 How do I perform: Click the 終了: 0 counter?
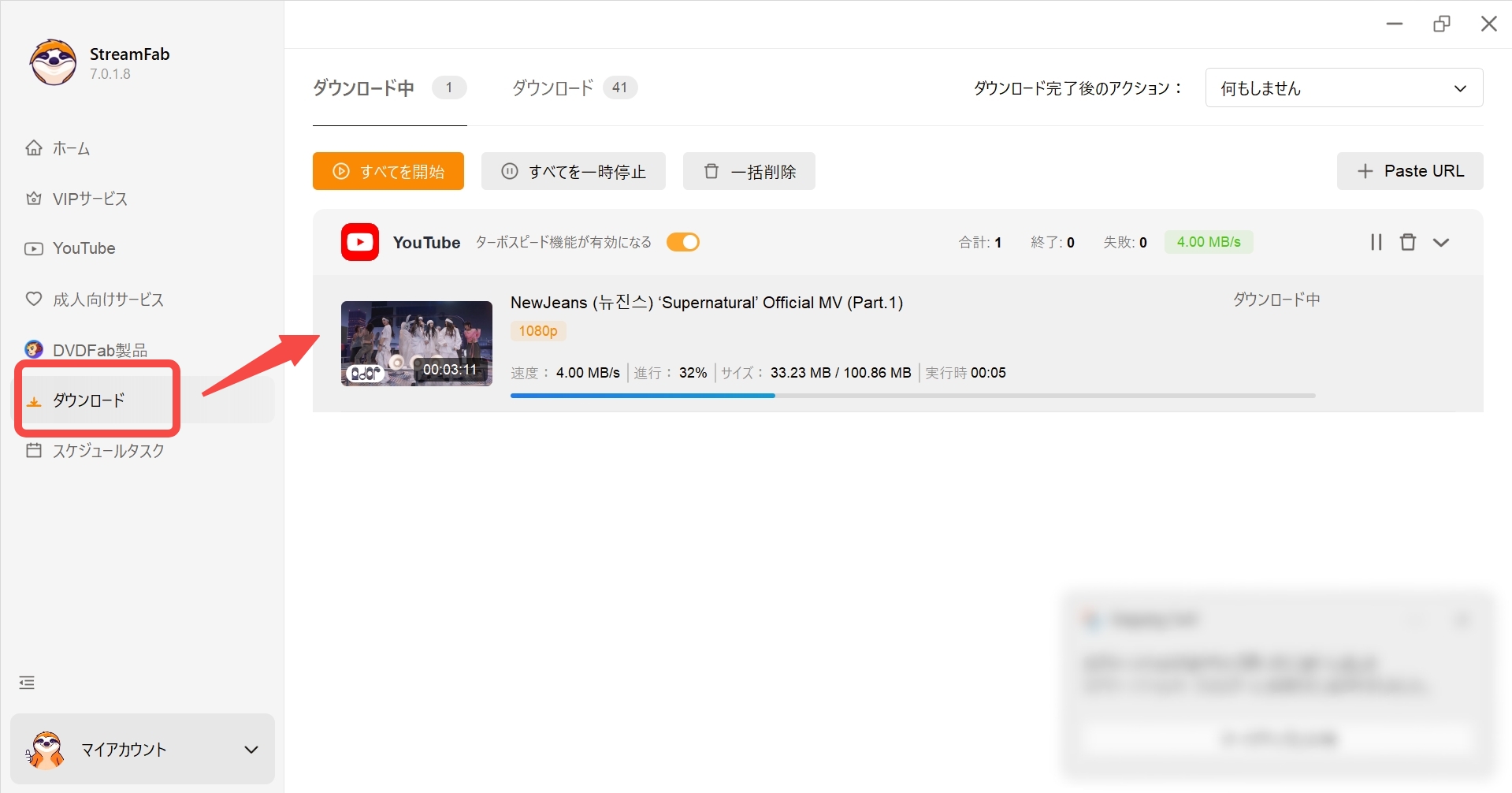point(1053,242)
